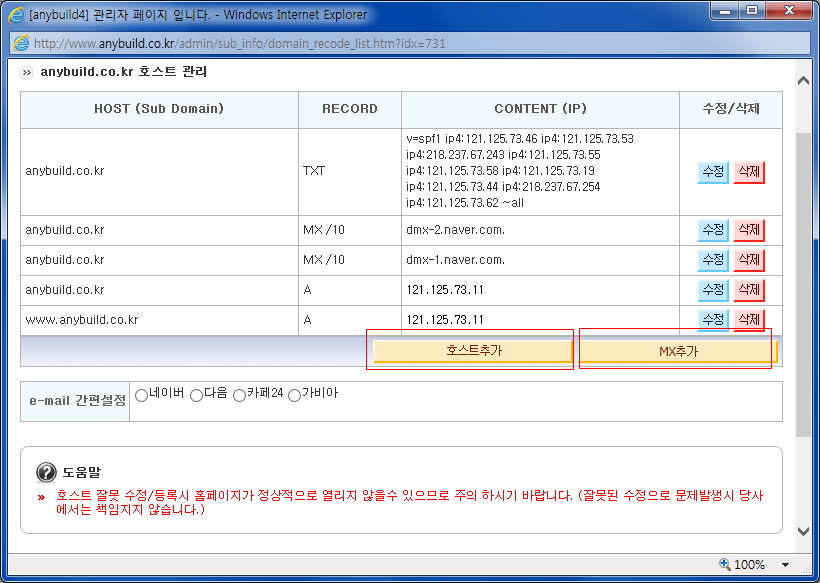Click 호스트추가 button to add host
Image resolution: width=820 pixels, height=583 pixels.
point(473,351)
